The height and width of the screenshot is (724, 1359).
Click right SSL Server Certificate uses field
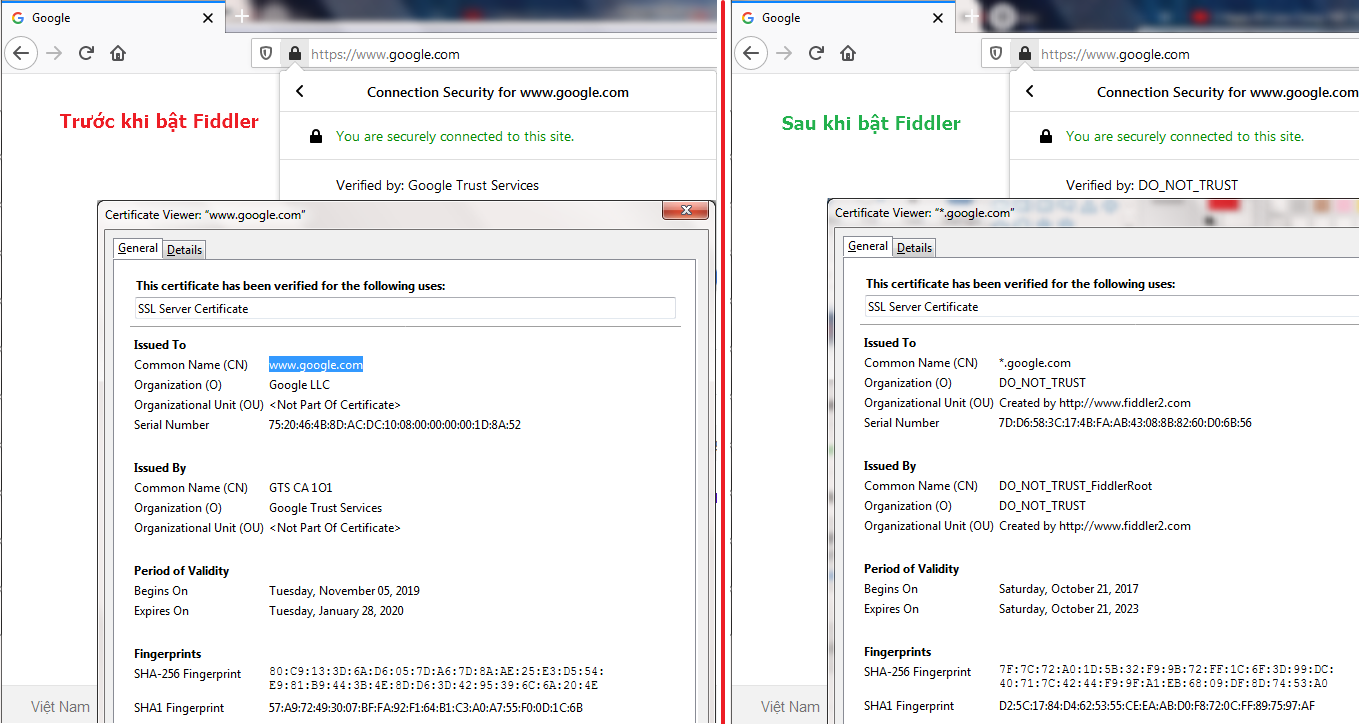point(1112,307)
